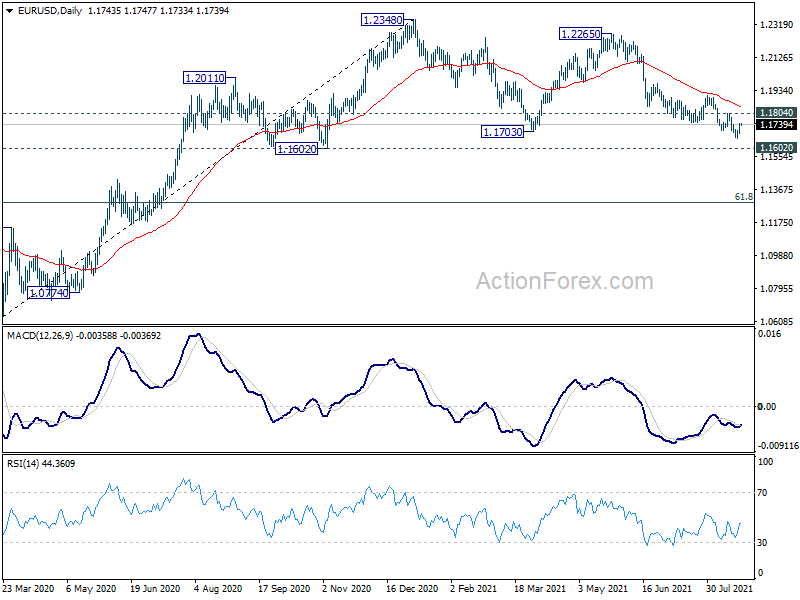This screenshot has width=800, height=600.
Task: Click the 1.18040 level tag on price axis
Action: tap(777, 112)
